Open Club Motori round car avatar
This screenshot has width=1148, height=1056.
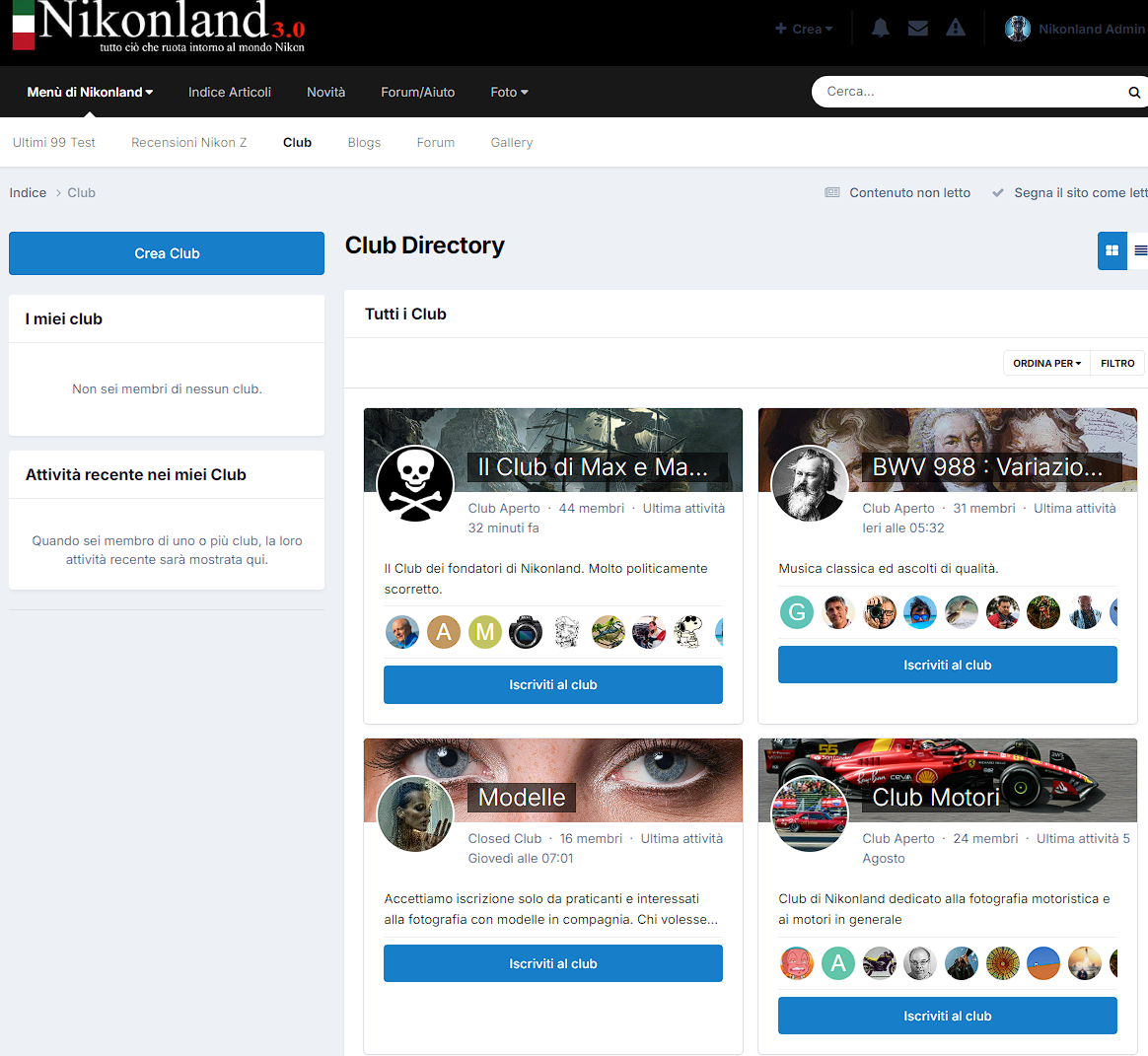point(810,813)
